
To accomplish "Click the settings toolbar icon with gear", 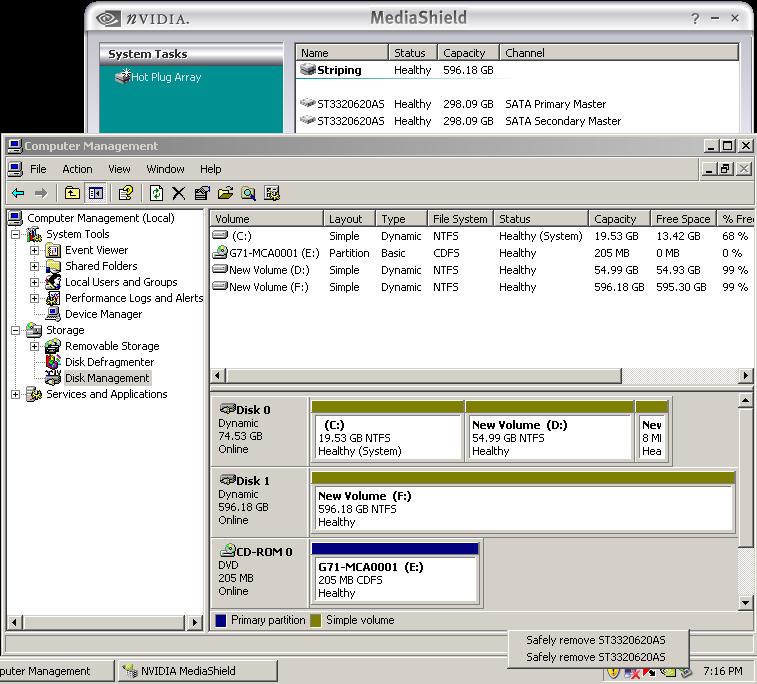I will click(x=272, y=194).
